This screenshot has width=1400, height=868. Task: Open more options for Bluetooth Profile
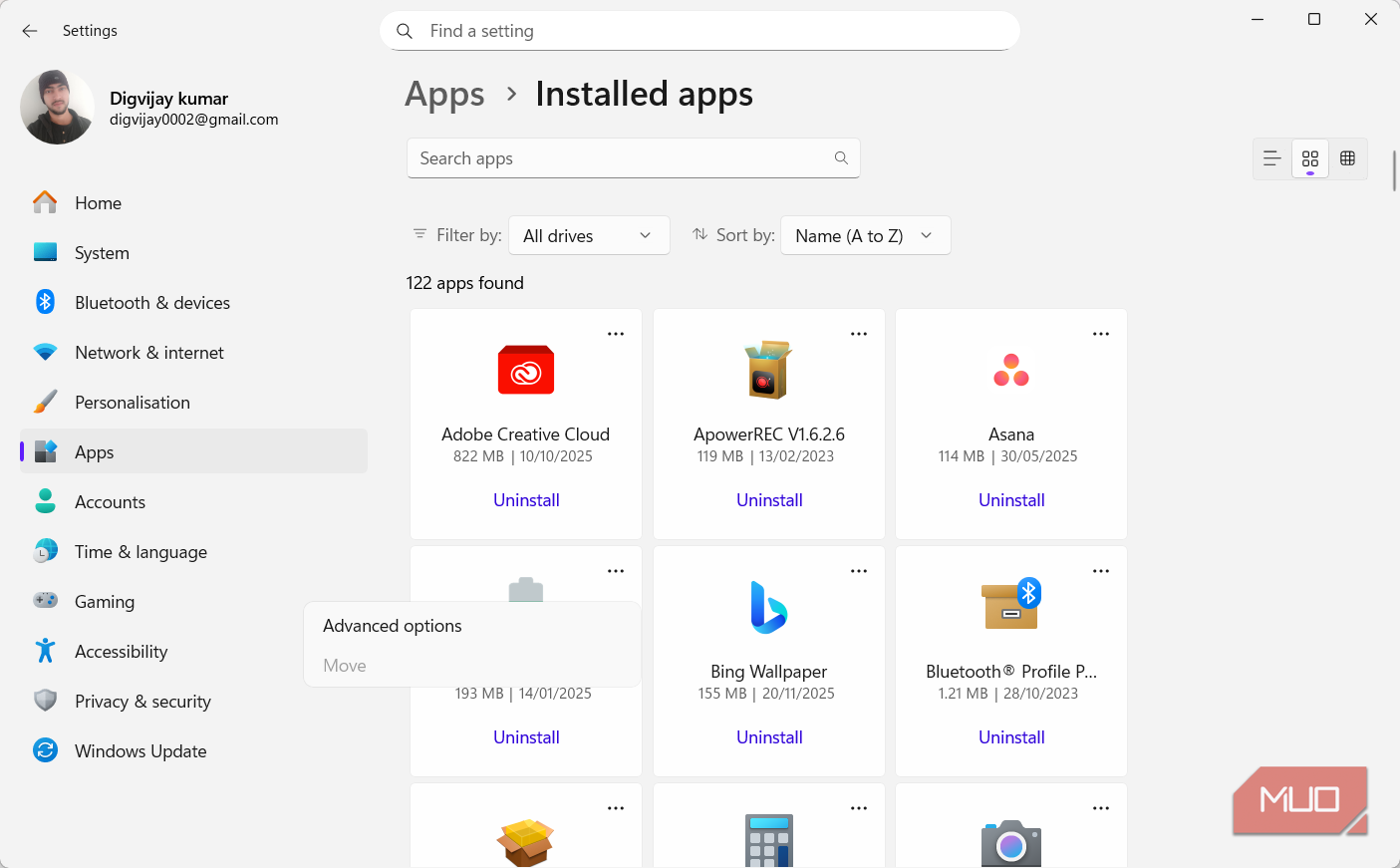click(x=1101, y=571)
